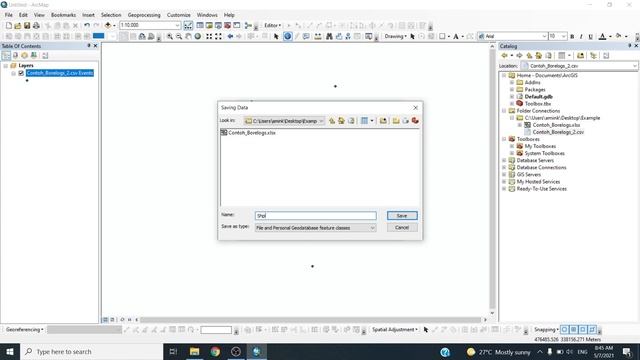Open the Drawing dropdown menu
640x360 pixels.
pos(395,36)
